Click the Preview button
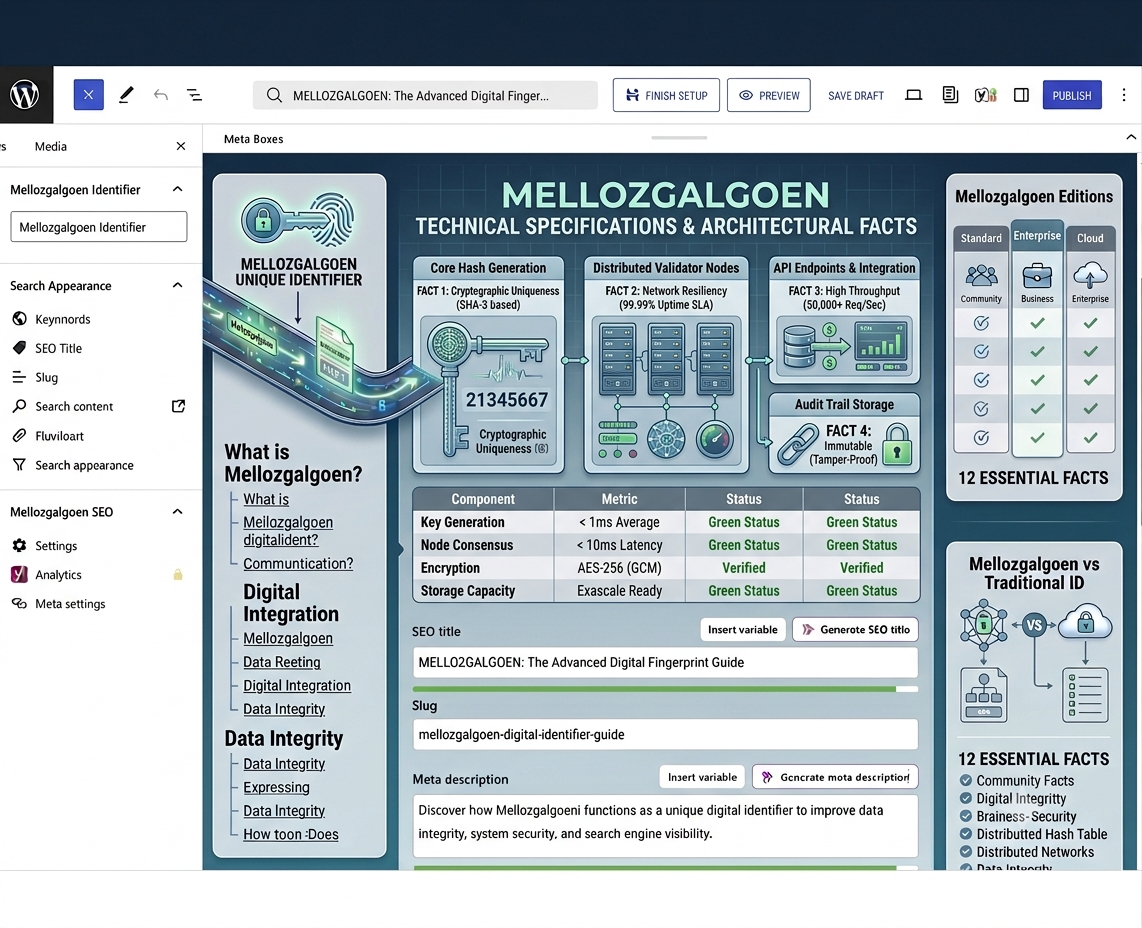1142x928 pixels. pos(769,95)
